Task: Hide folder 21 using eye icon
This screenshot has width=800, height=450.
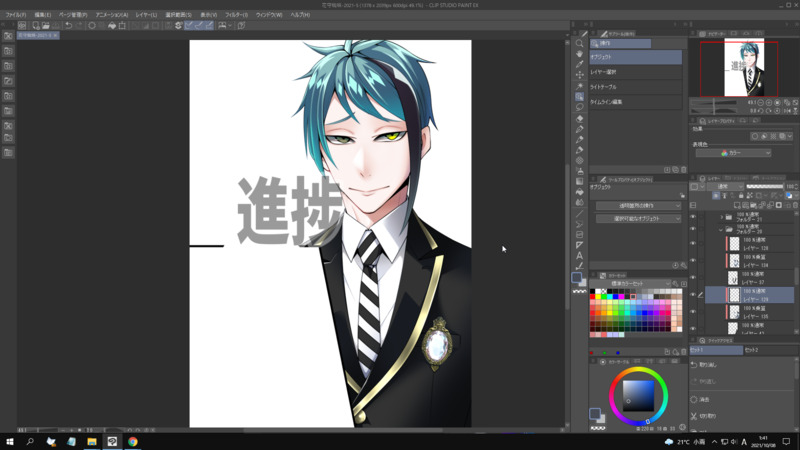Action: [693, 217]
